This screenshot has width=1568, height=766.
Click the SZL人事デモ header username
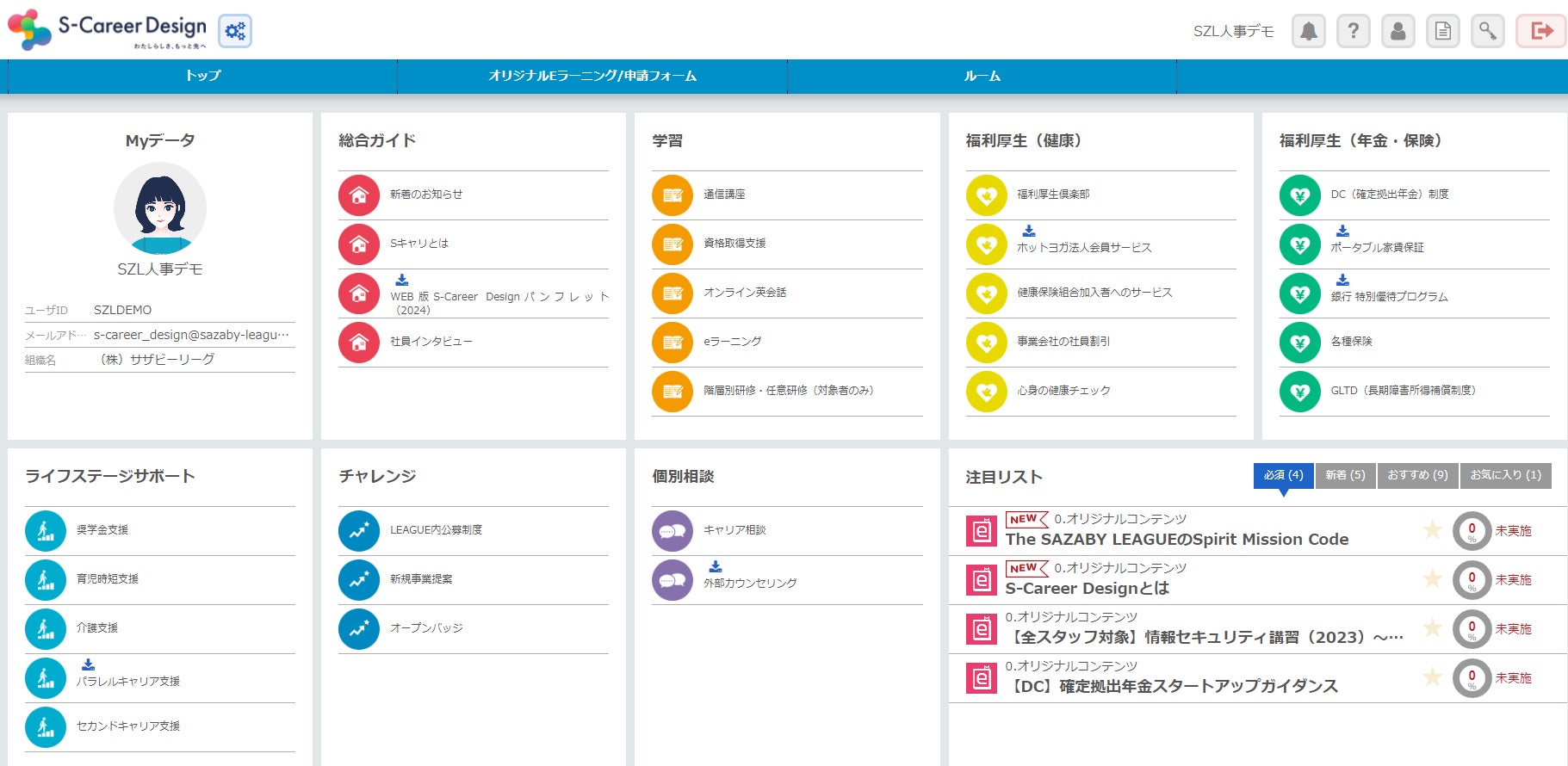1233,31
